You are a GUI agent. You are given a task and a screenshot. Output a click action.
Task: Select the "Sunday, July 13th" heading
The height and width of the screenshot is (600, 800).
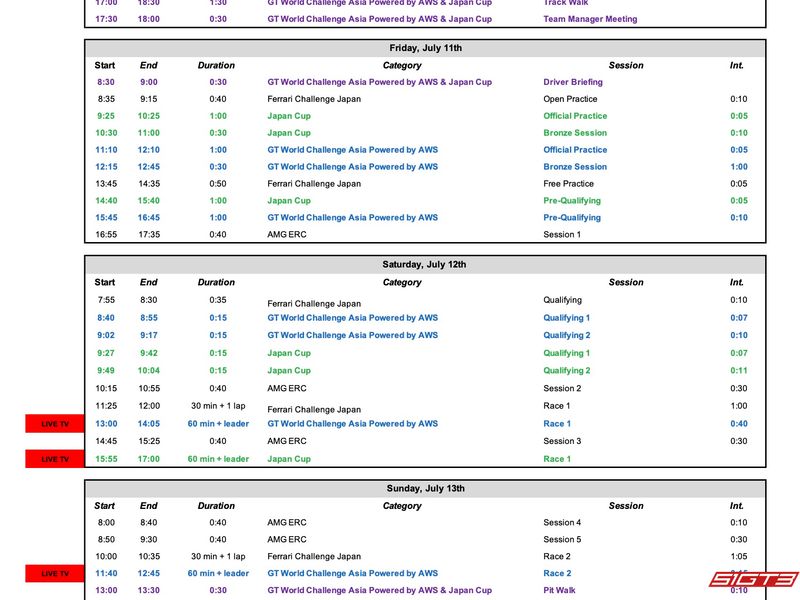[x=426, y=488]
